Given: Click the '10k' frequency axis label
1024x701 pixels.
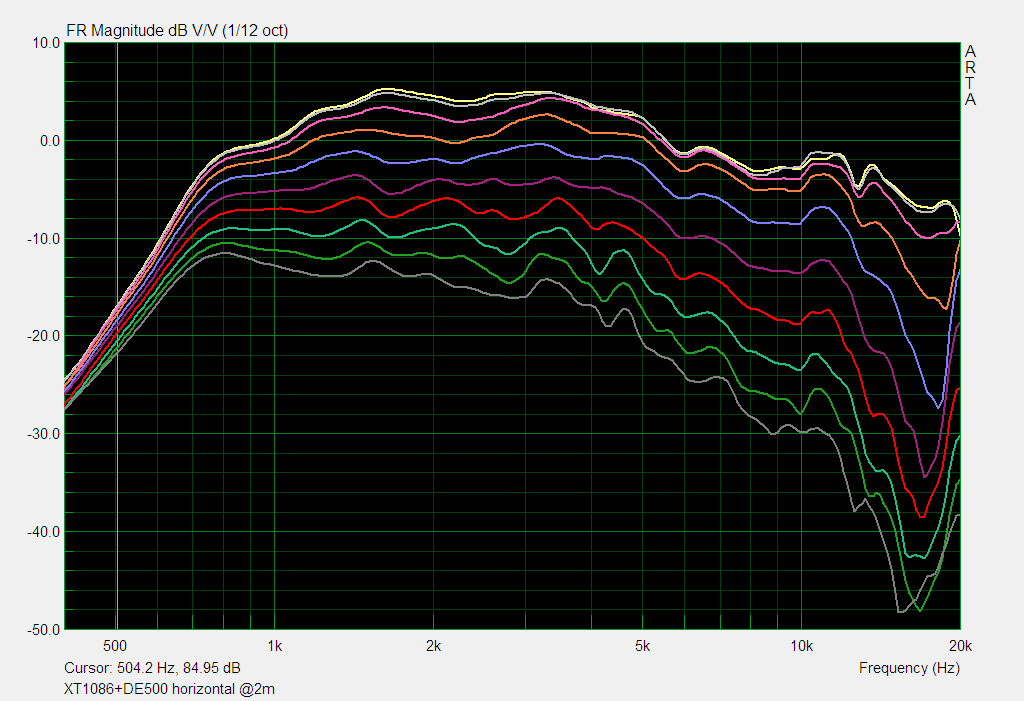Looking at the screenshot, I should tap(801, 646).
